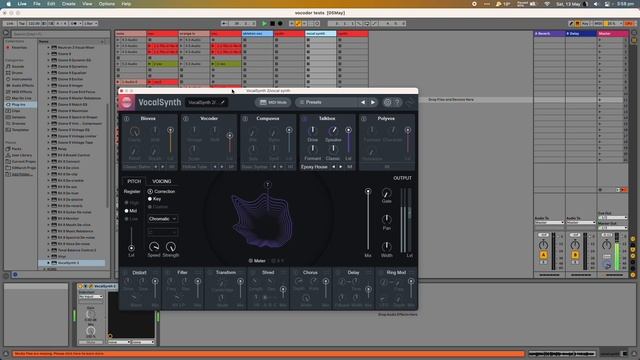Image resolution: width=640 pixels, height=360 pixels.
Task: Click the Talkbox Classic knob
Action: coord(333,149)
